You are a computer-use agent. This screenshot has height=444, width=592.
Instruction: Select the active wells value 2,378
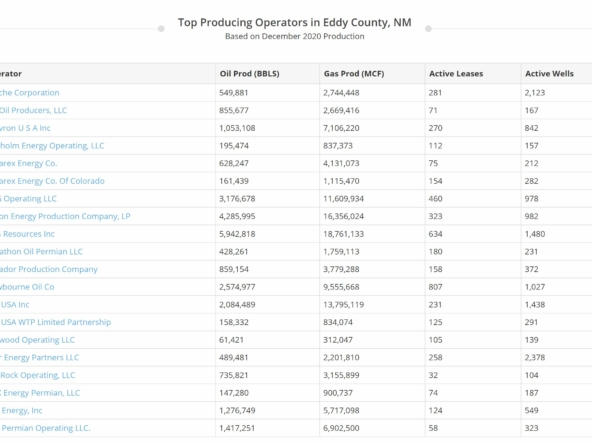click(x=535, y=358)
